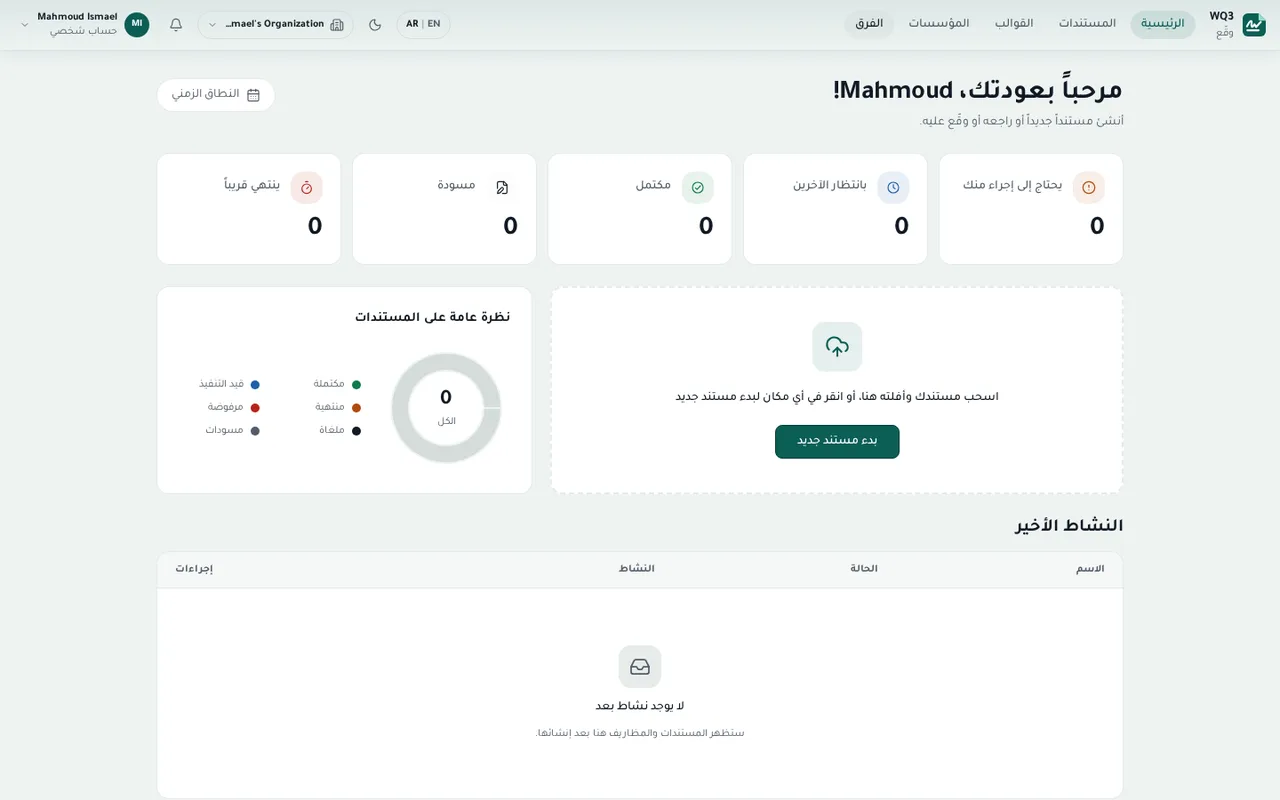Open the المؤسسات tab

[x=939, y=25]
